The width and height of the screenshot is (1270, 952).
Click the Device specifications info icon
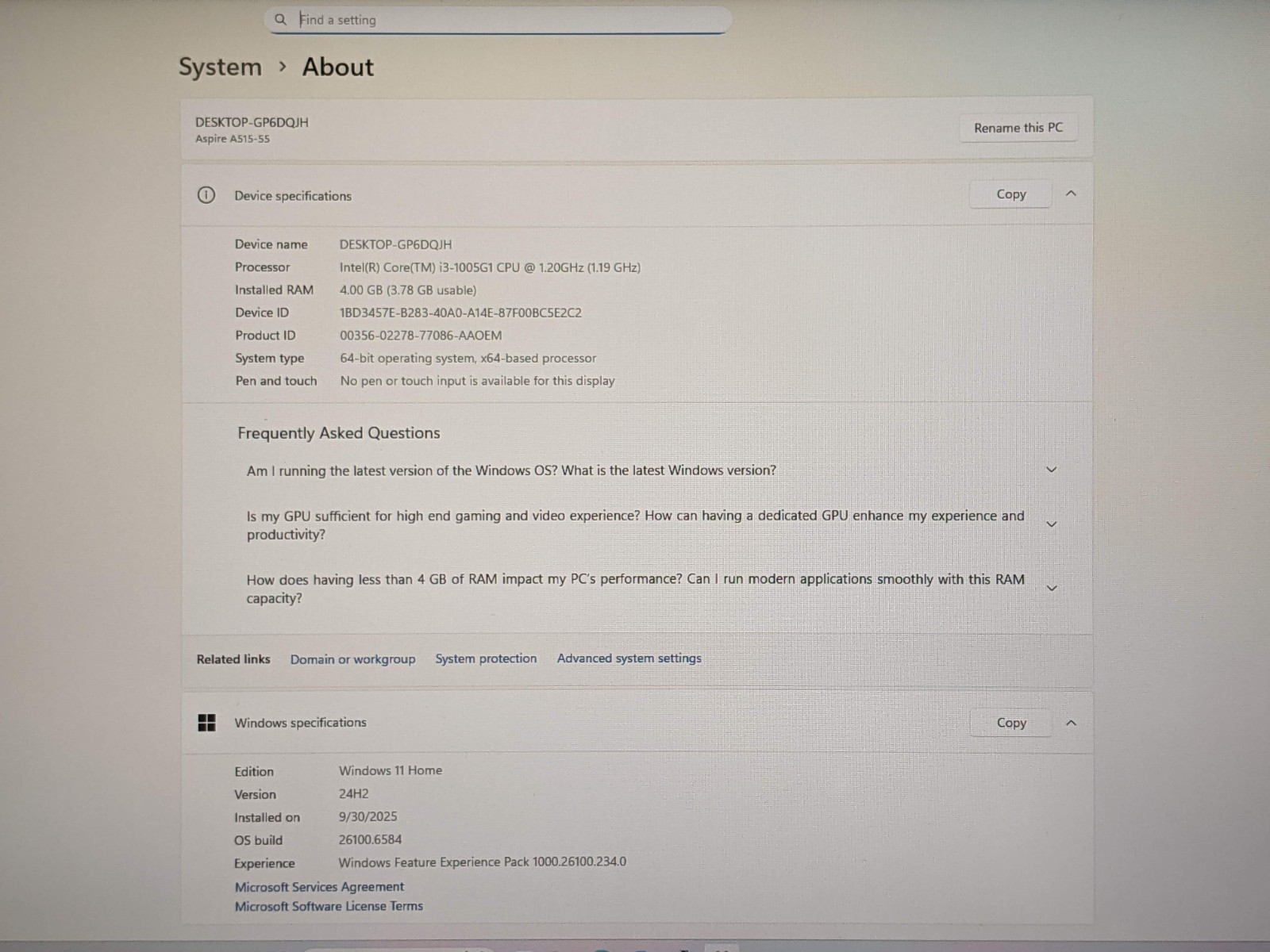pos(206,195)
